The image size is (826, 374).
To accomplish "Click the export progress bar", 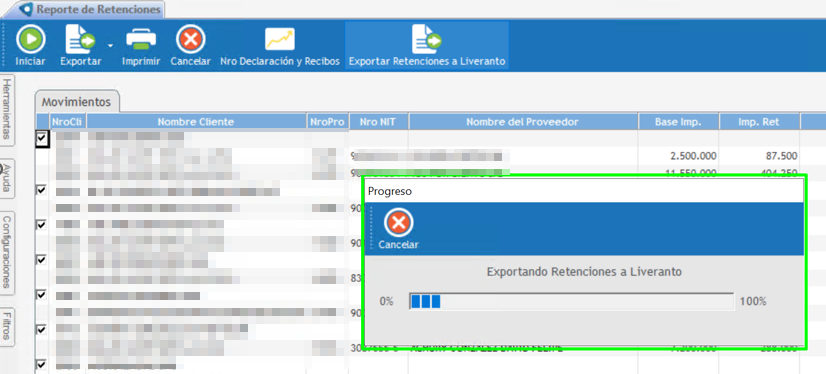I will (x=571, y=301).
